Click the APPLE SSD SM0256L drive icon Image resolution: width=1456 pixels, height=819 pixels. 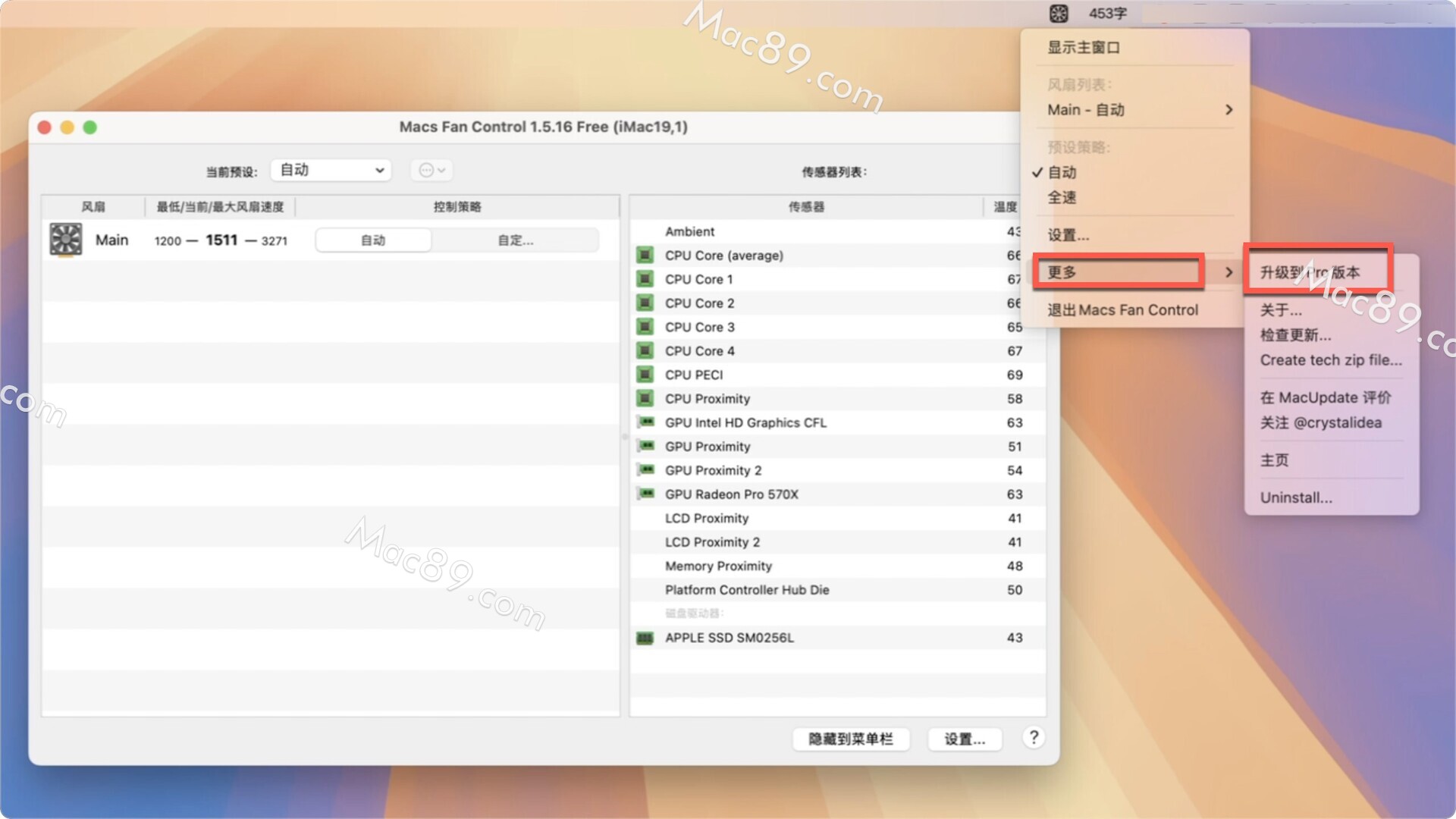click(x=645, y=638)
